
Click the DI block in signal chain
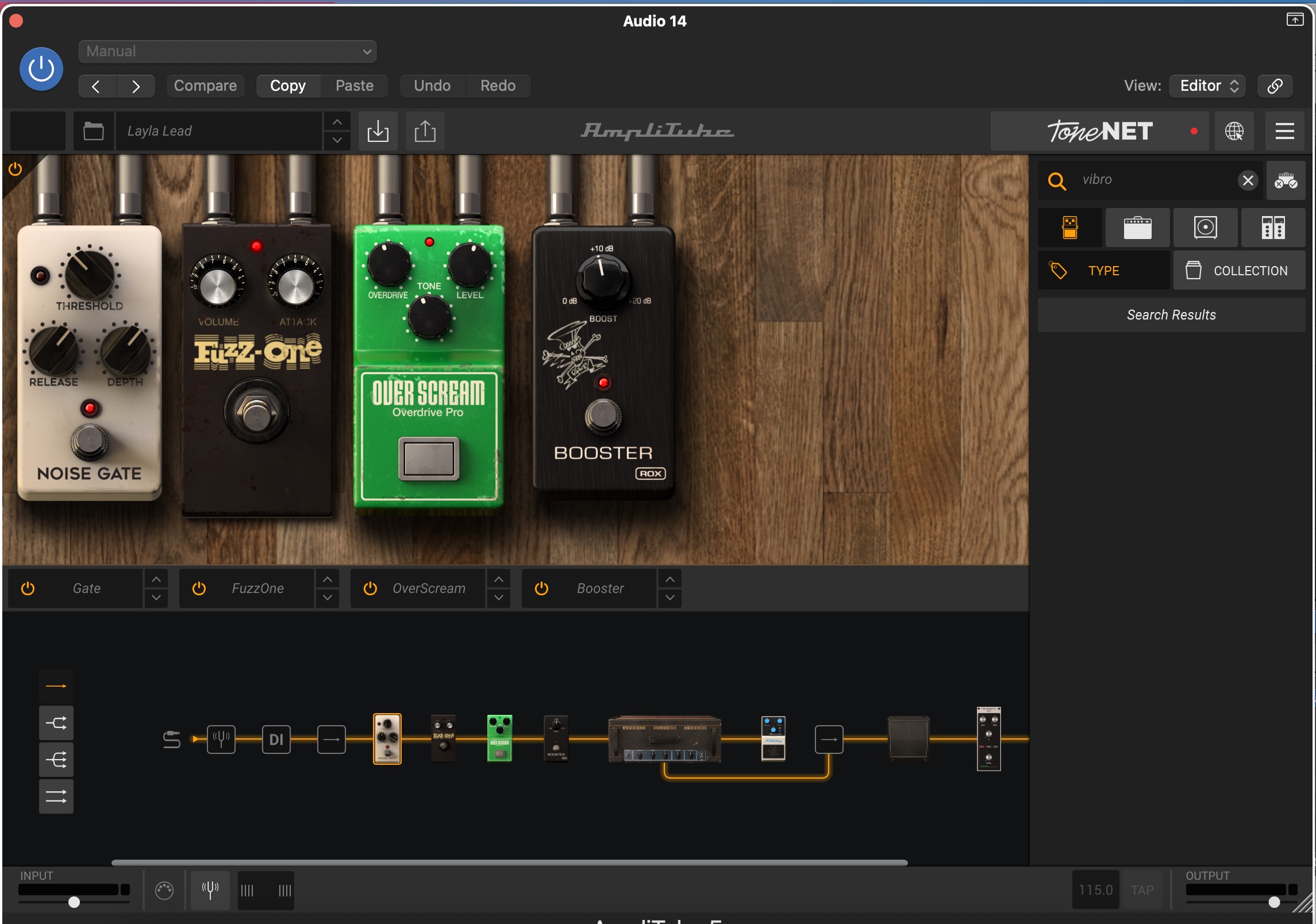[x=276, y=740]
